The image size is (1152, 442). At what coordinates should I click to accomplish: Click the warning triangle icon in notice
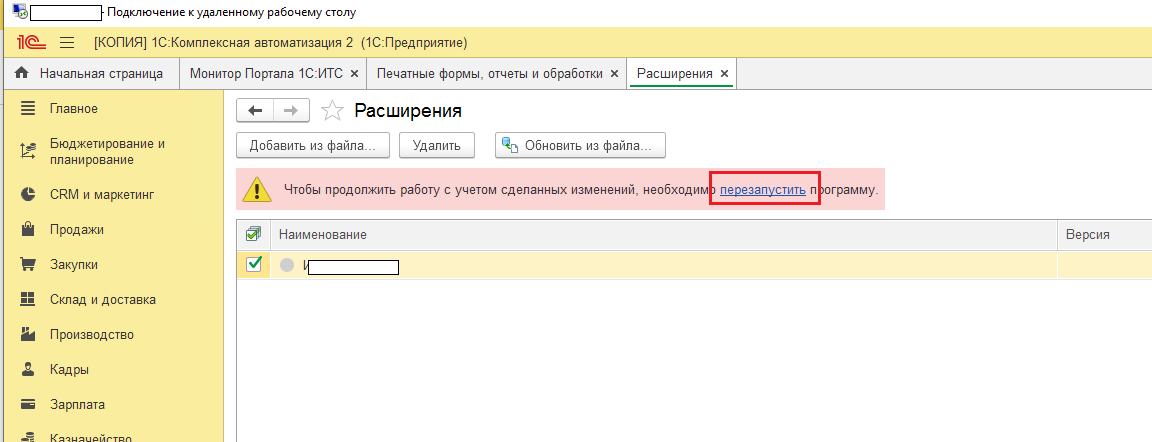coord(257,189)
